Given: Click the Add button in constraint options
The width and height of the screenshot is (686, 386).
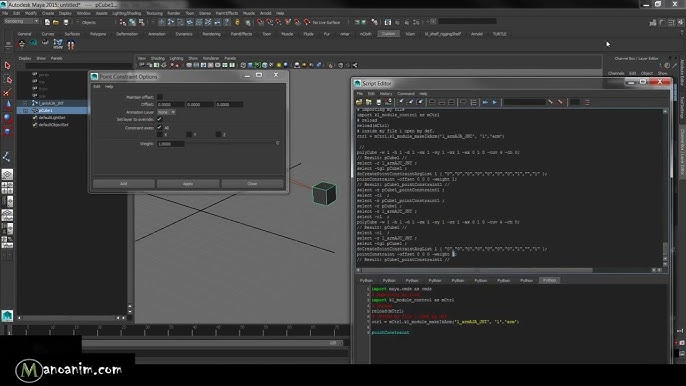Looking at the screenshot, I should (x=123, y=184).
